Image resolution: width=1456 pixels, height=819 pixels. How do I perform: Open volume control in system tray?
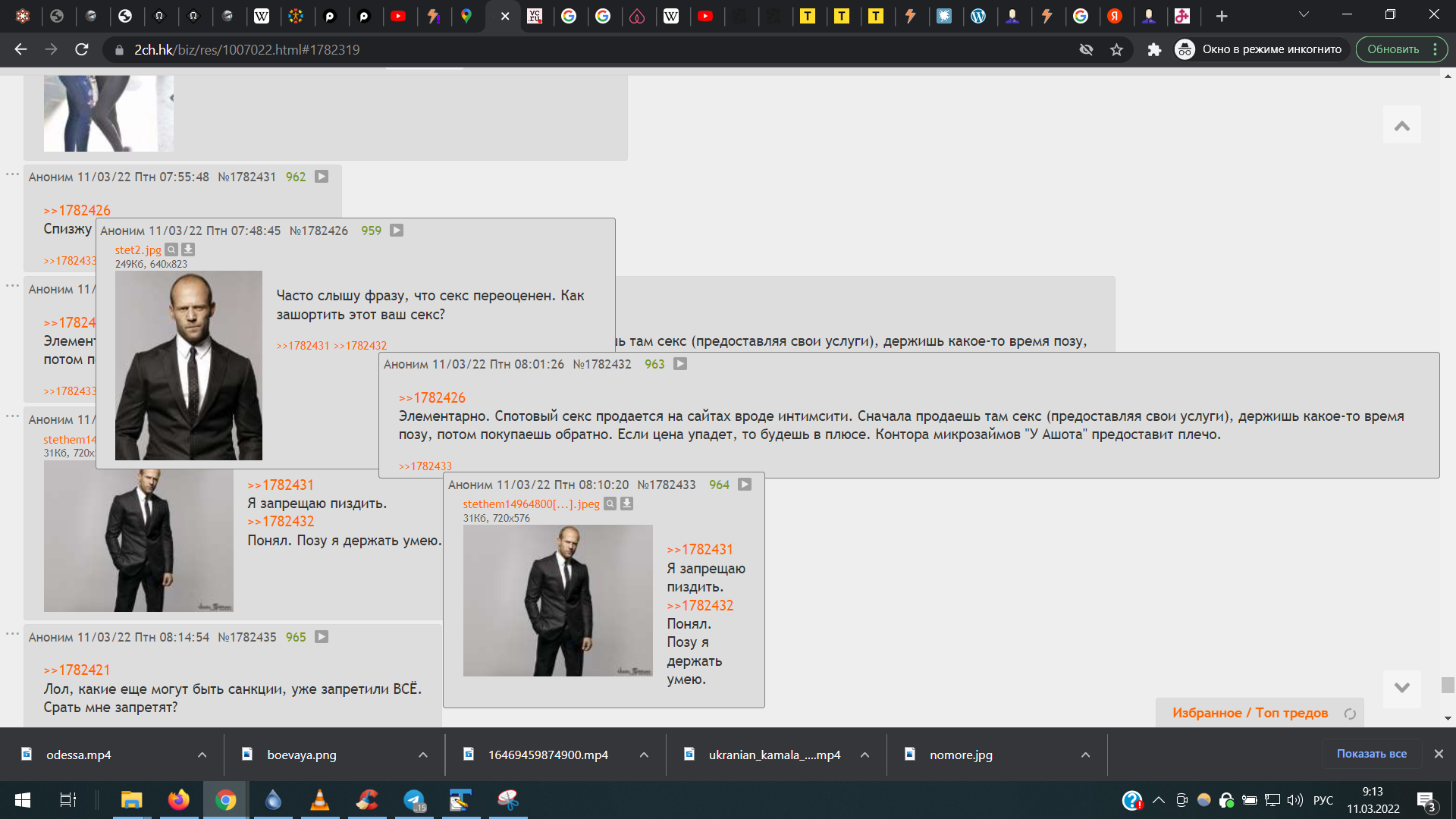[x=1295, y=800]
